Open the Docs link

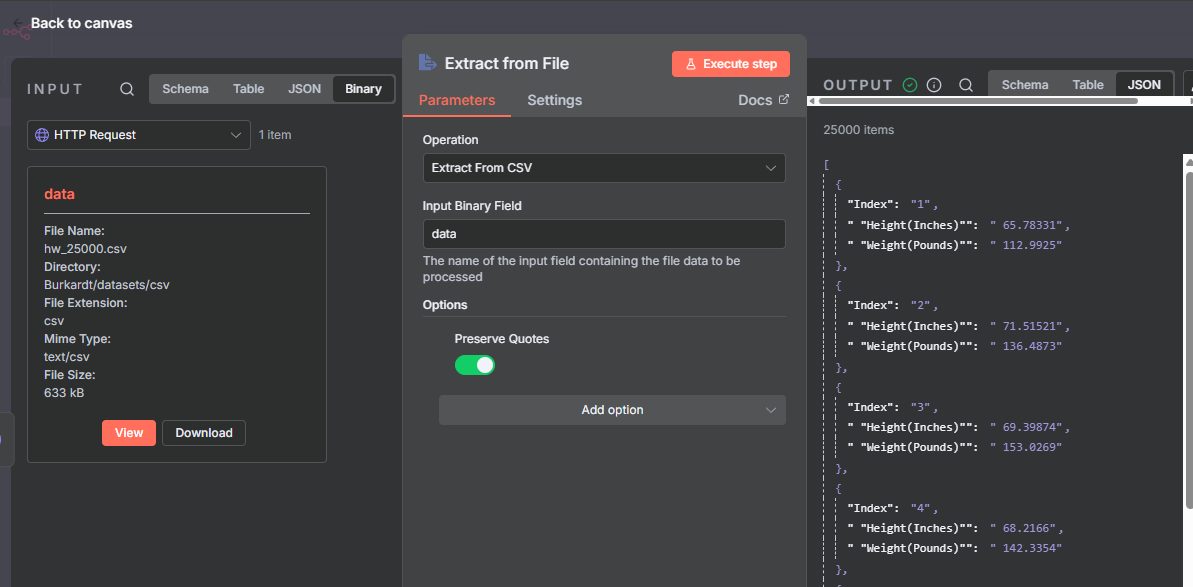coord(763,100)
